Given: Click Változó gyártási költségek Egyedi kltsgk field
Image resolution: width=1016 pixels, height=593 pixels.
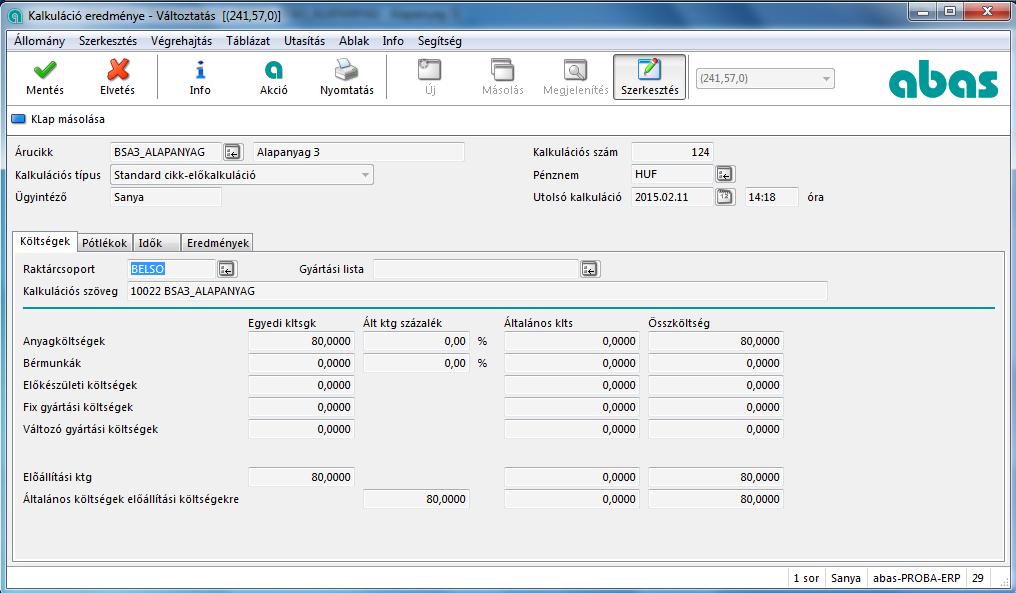Looking at the screenshot, I should [x=301, y=429].
